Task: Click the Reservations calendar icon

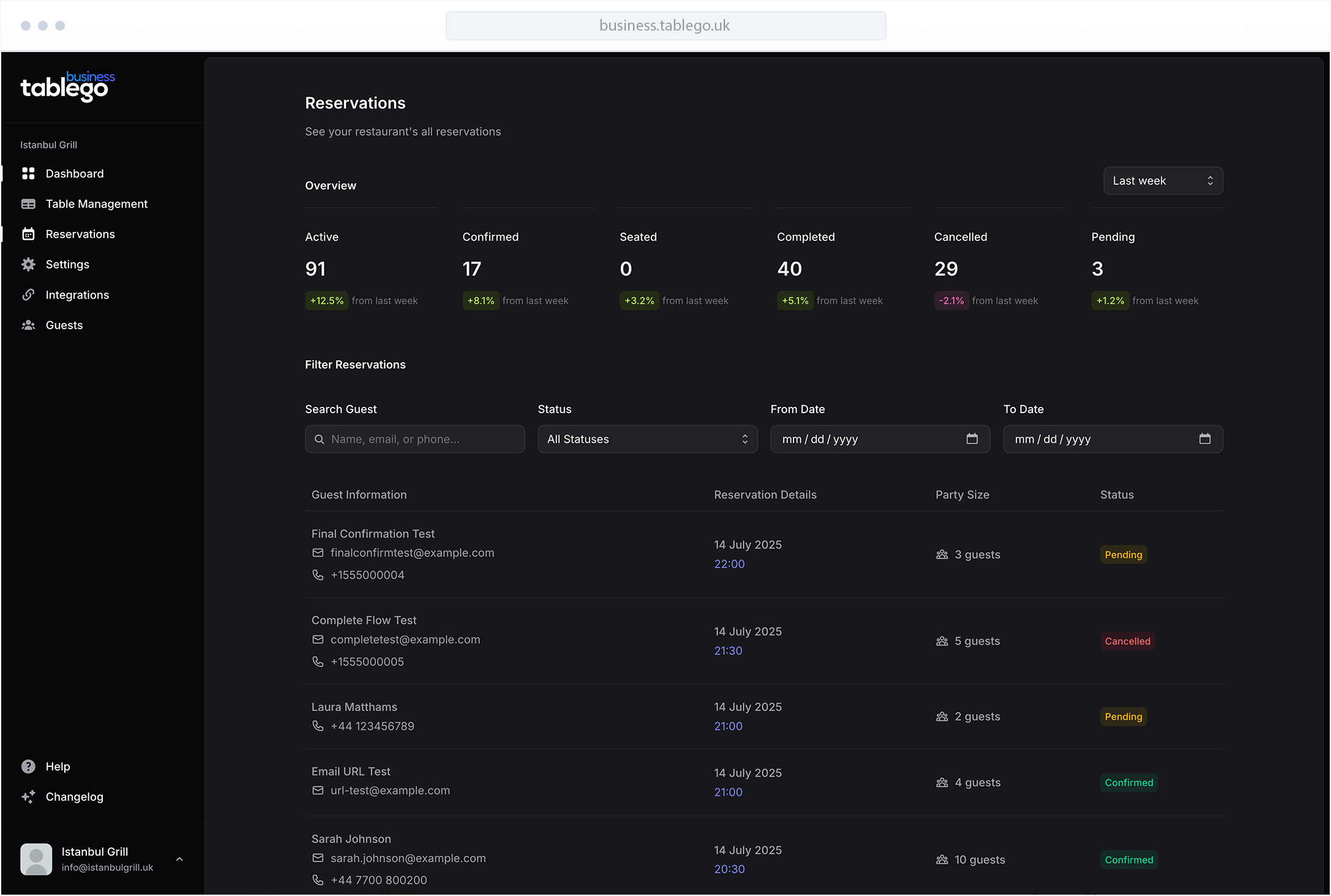Action: point(29,234)
